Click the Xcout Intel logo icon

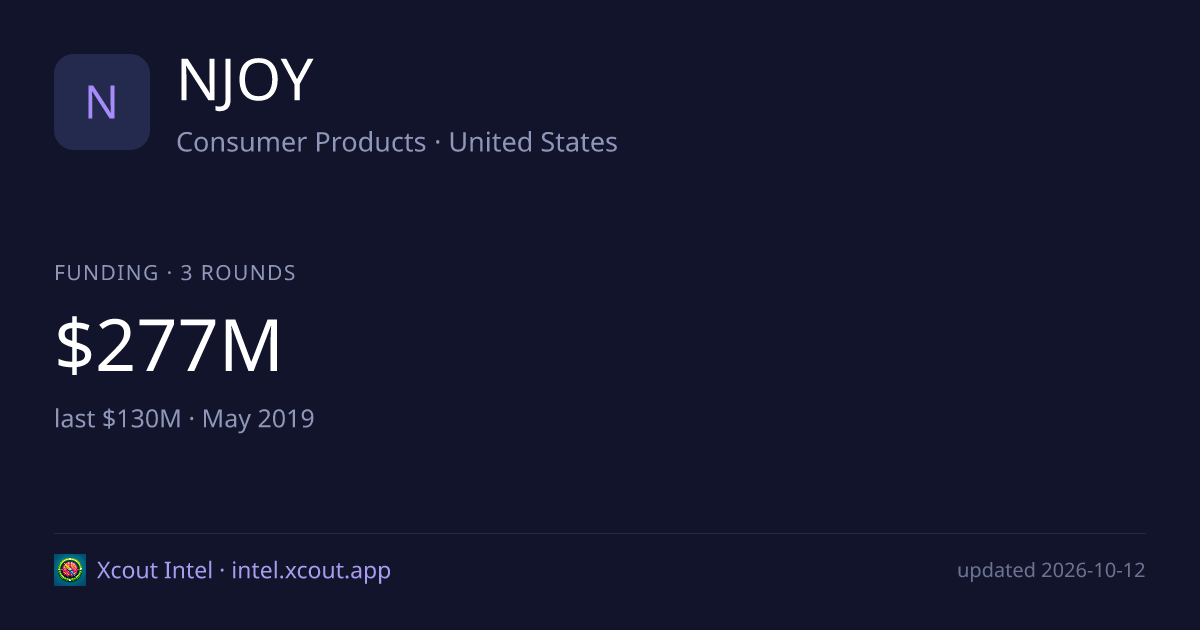(70, 570)
